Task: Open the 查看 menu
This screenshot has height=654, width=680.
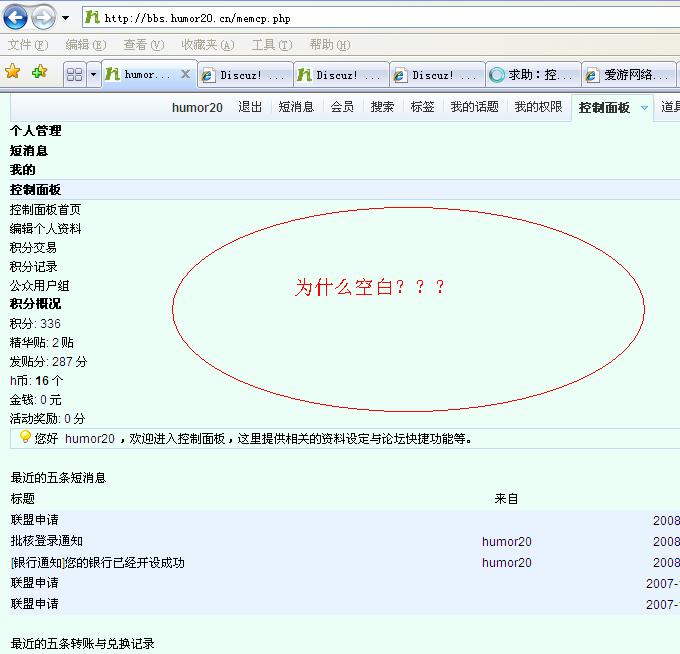Action: 144,45
